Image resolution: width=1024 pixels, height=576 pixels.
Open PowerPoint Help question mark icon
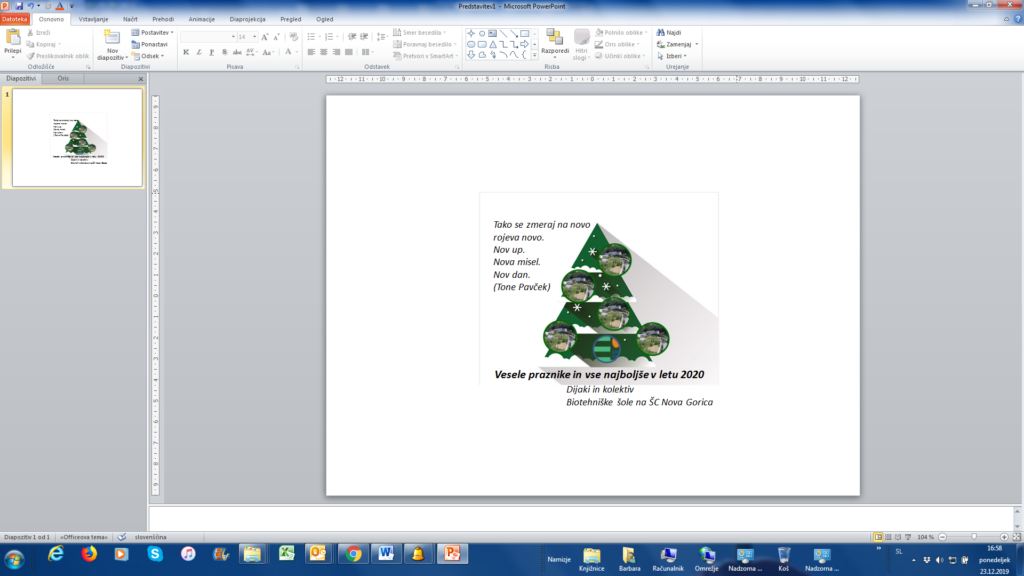tap(1017, 19)
